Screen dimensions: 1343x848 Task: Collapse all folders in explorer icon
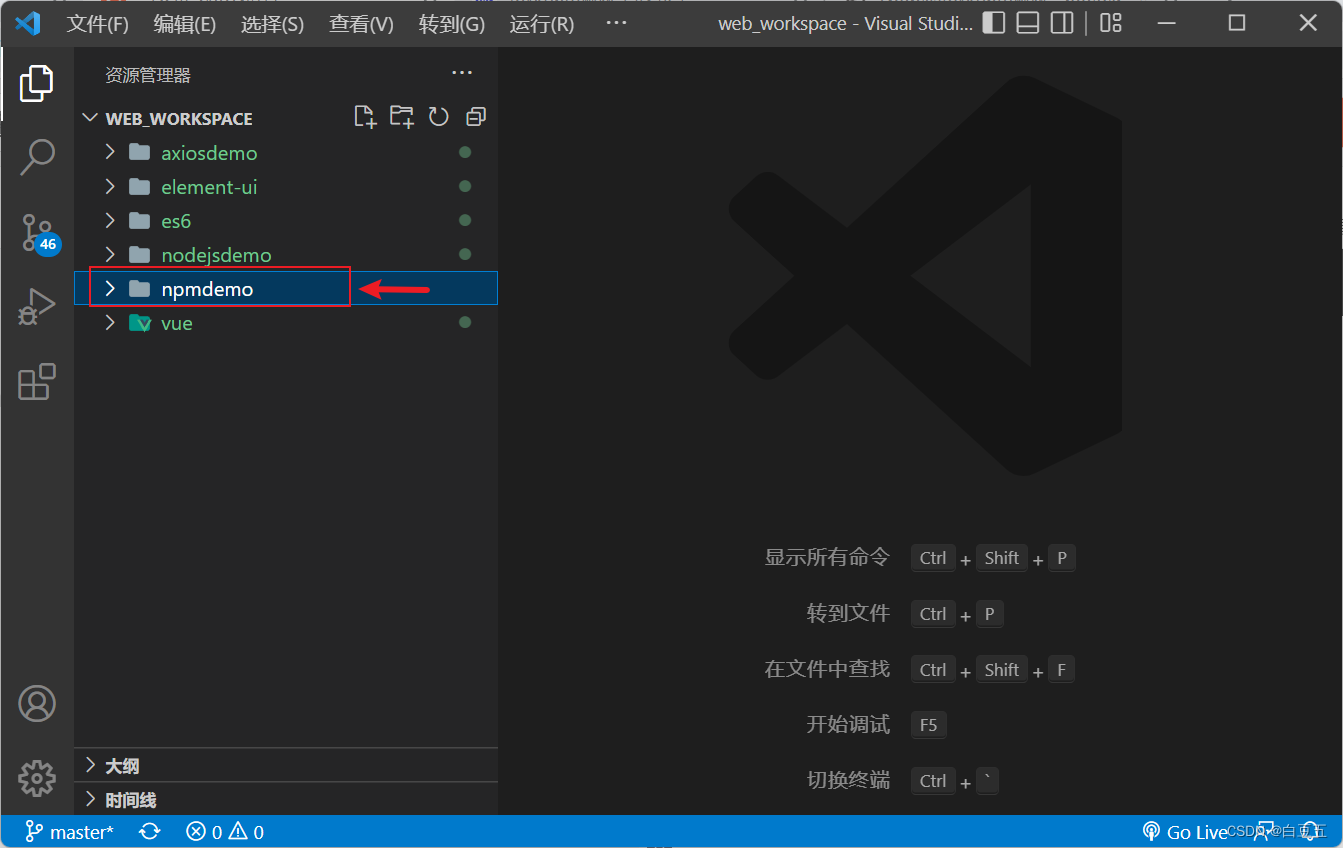476,117
